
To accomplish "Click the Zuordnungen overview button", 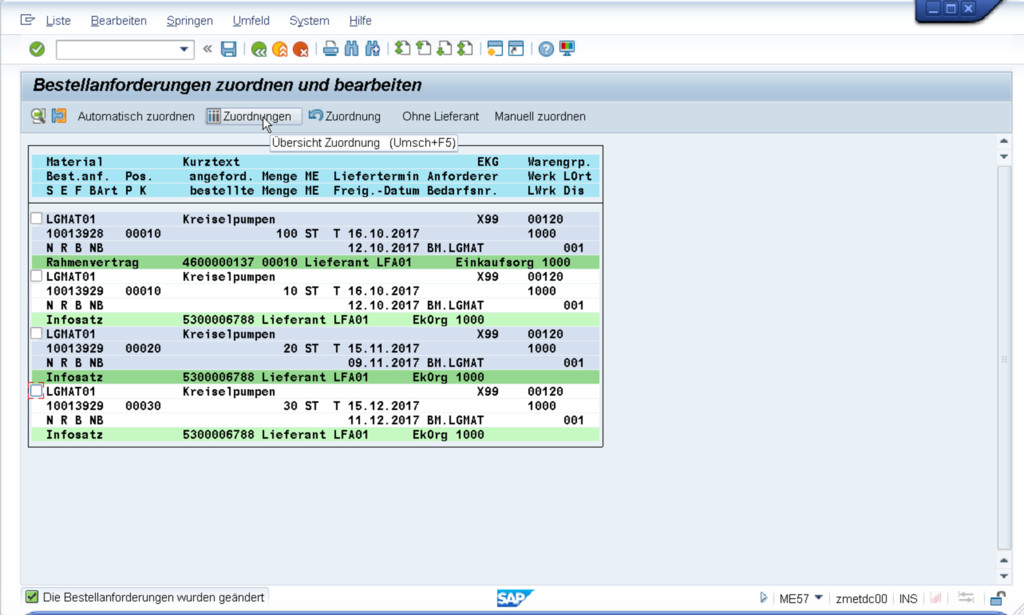I will click(x=253, y=116).
